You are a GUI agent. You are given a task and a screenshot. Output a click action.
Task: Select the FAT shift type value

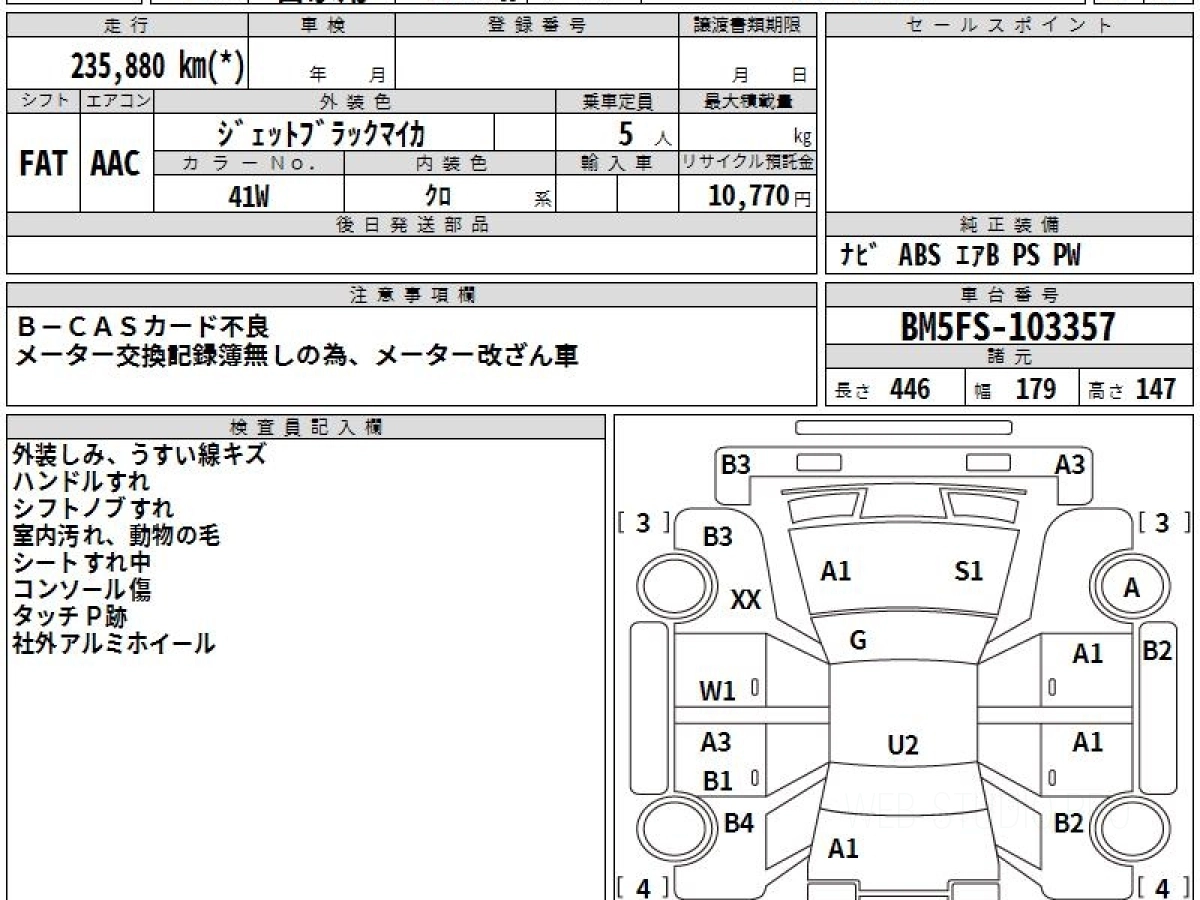(43, 165)
